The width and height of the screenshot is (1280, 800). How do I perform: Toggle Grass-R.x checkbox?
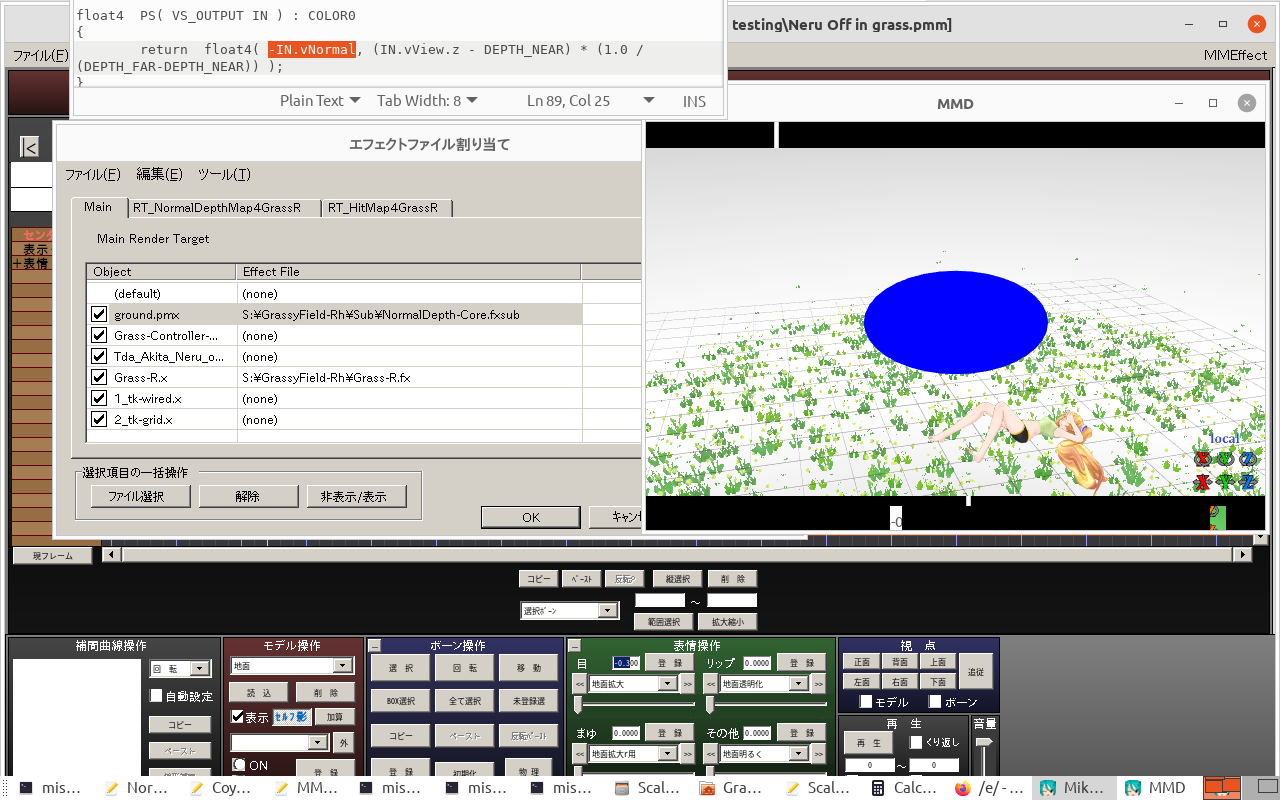pyautogui.click(x=99, y=377)
